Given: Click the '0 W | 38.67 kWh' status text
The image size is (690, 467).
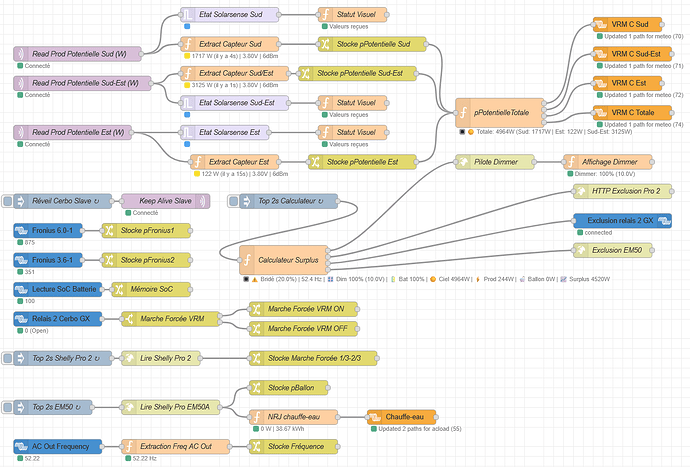Looking at the screenshot, I should click(282, 429).
